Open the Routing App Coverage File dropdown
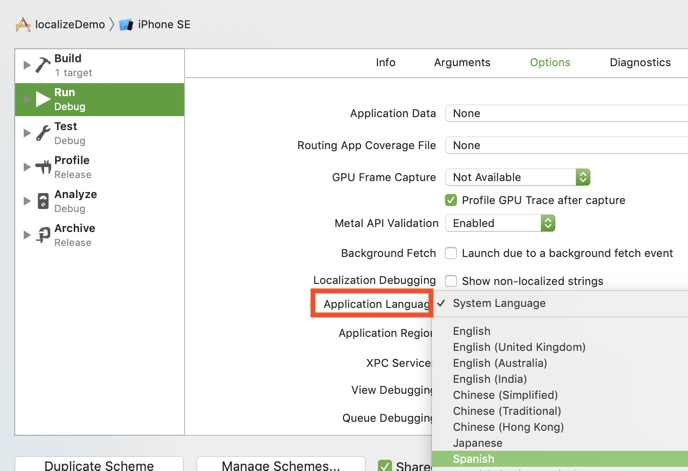Viewport: 688px width, 471px height. click(x=566, y=145)
